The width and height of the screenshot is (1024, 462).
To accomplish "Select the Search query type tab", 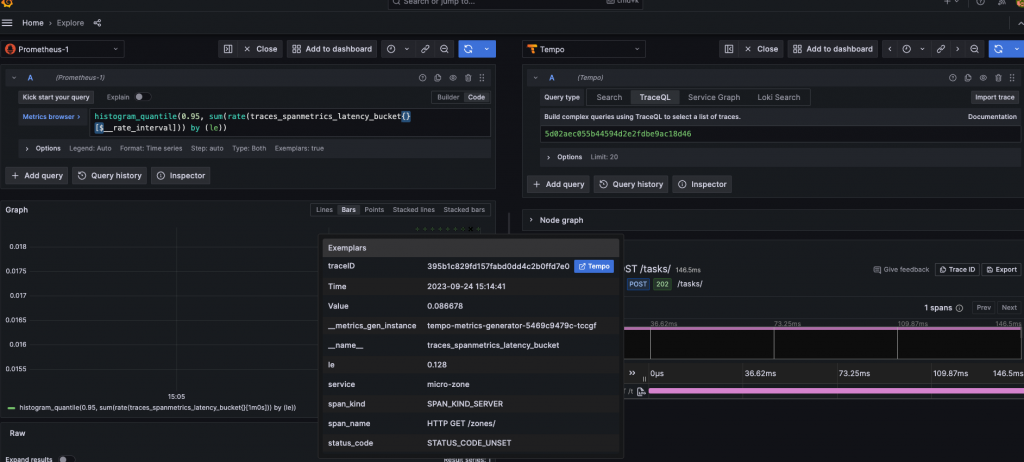I will point(609,97).
